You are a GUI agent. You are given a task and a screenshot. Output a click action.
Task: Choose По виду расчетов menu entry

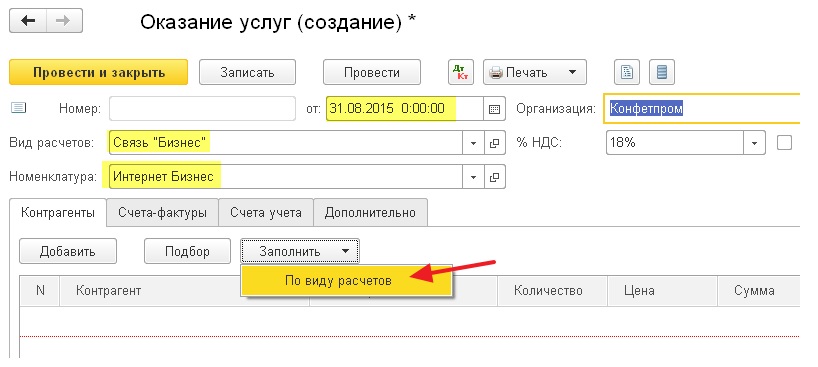(346, 280)
